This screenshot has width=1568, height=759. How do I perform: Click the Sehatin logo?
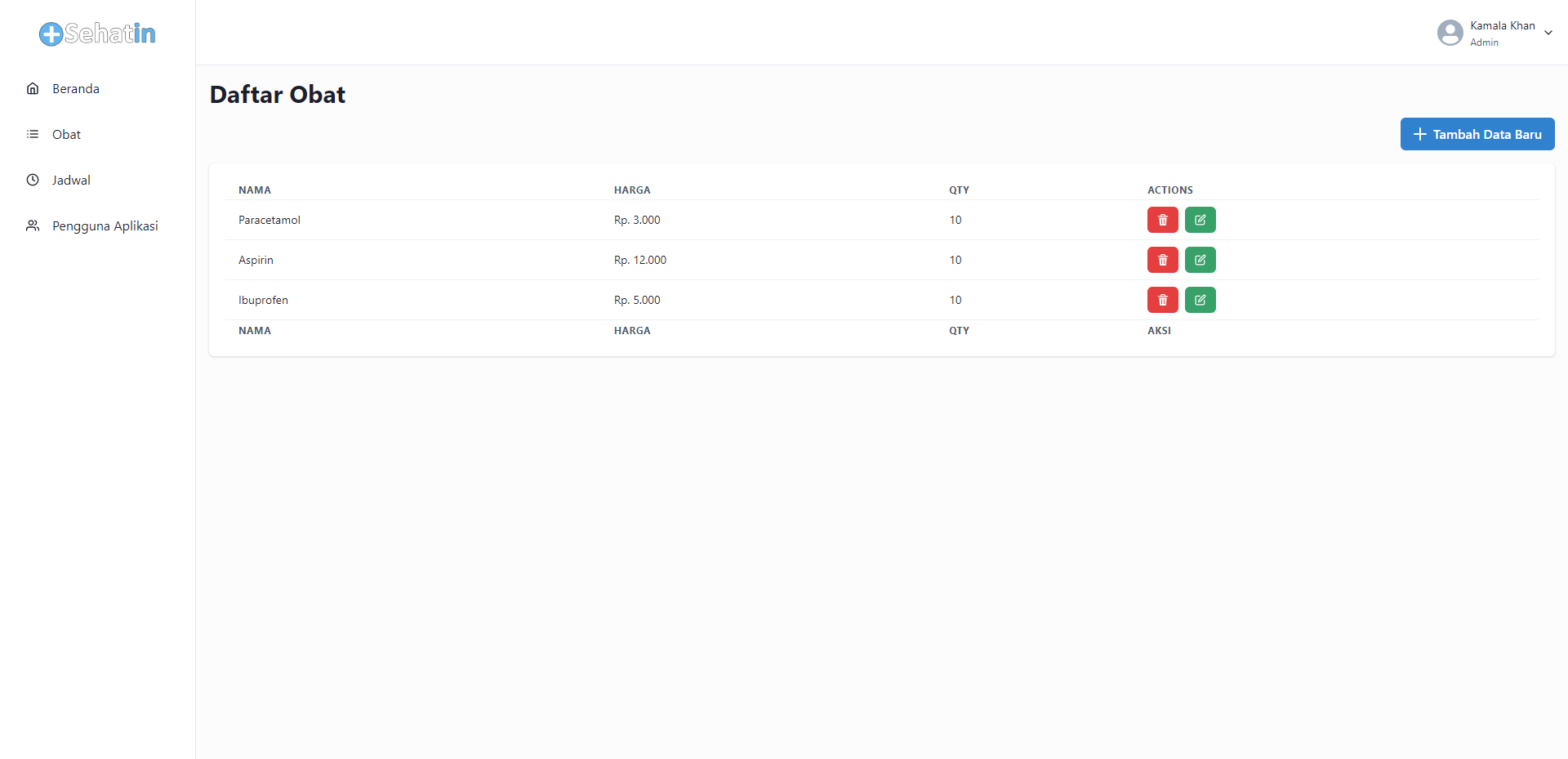(97, 33)
